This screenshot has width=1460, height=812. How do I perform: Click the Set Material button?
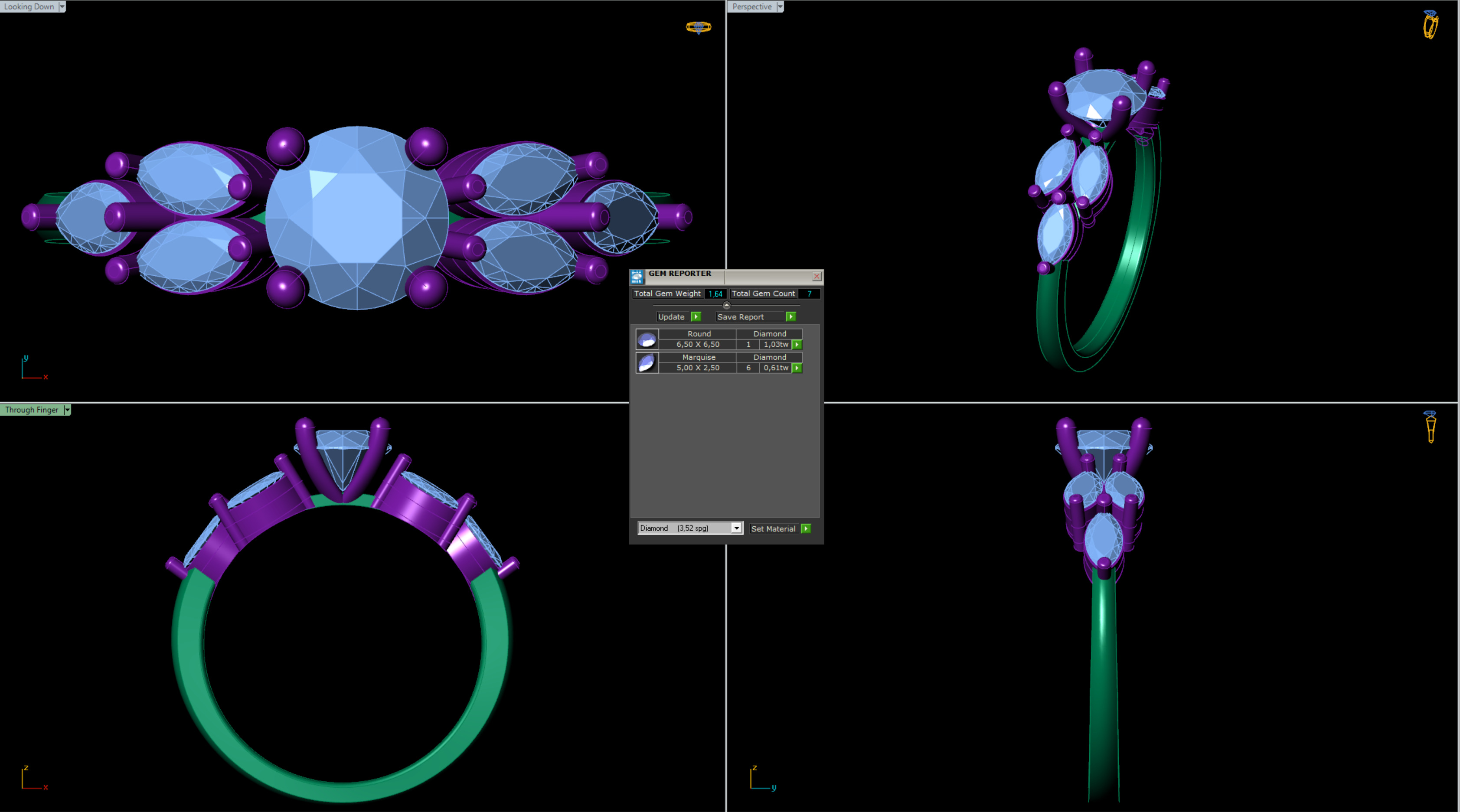pos(773,528)
